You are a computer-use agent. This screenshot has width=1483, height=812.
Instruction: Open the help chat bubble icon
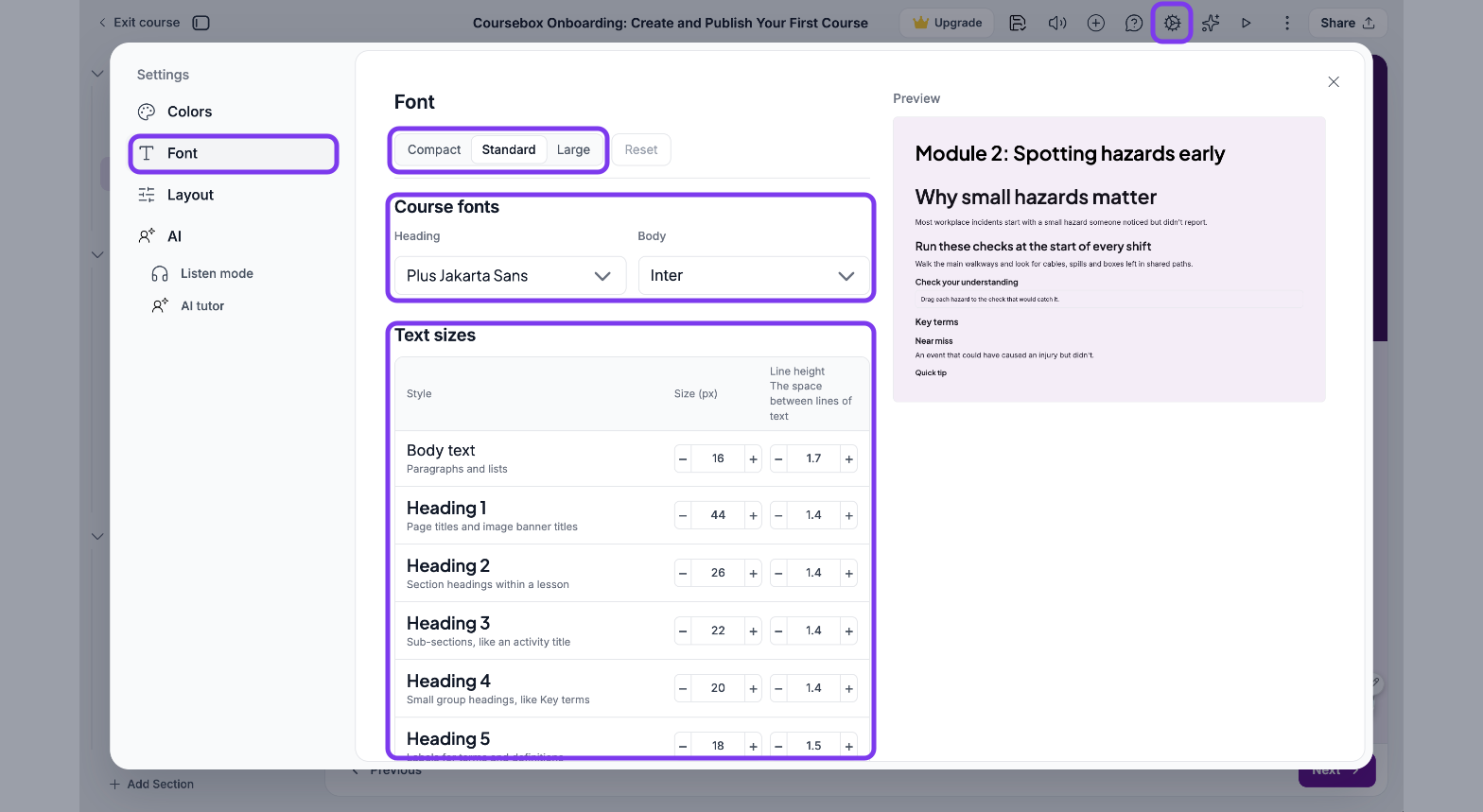(x=1133, y=23)
